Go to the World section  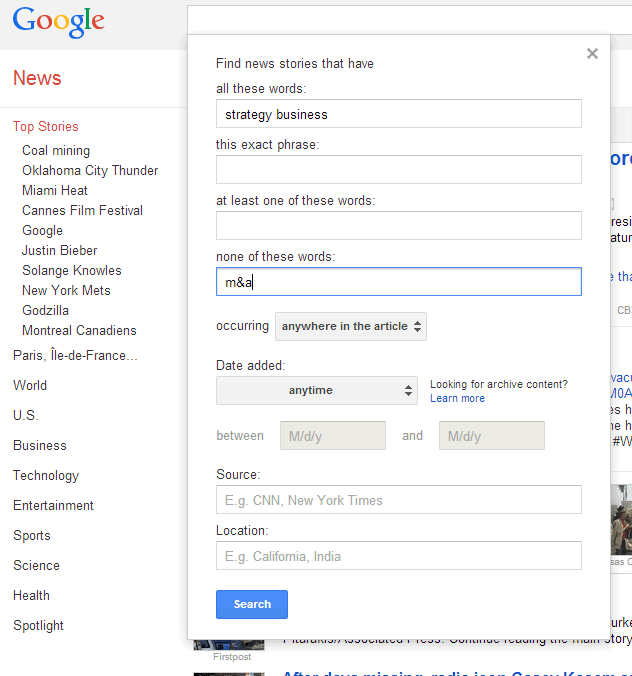30,385
